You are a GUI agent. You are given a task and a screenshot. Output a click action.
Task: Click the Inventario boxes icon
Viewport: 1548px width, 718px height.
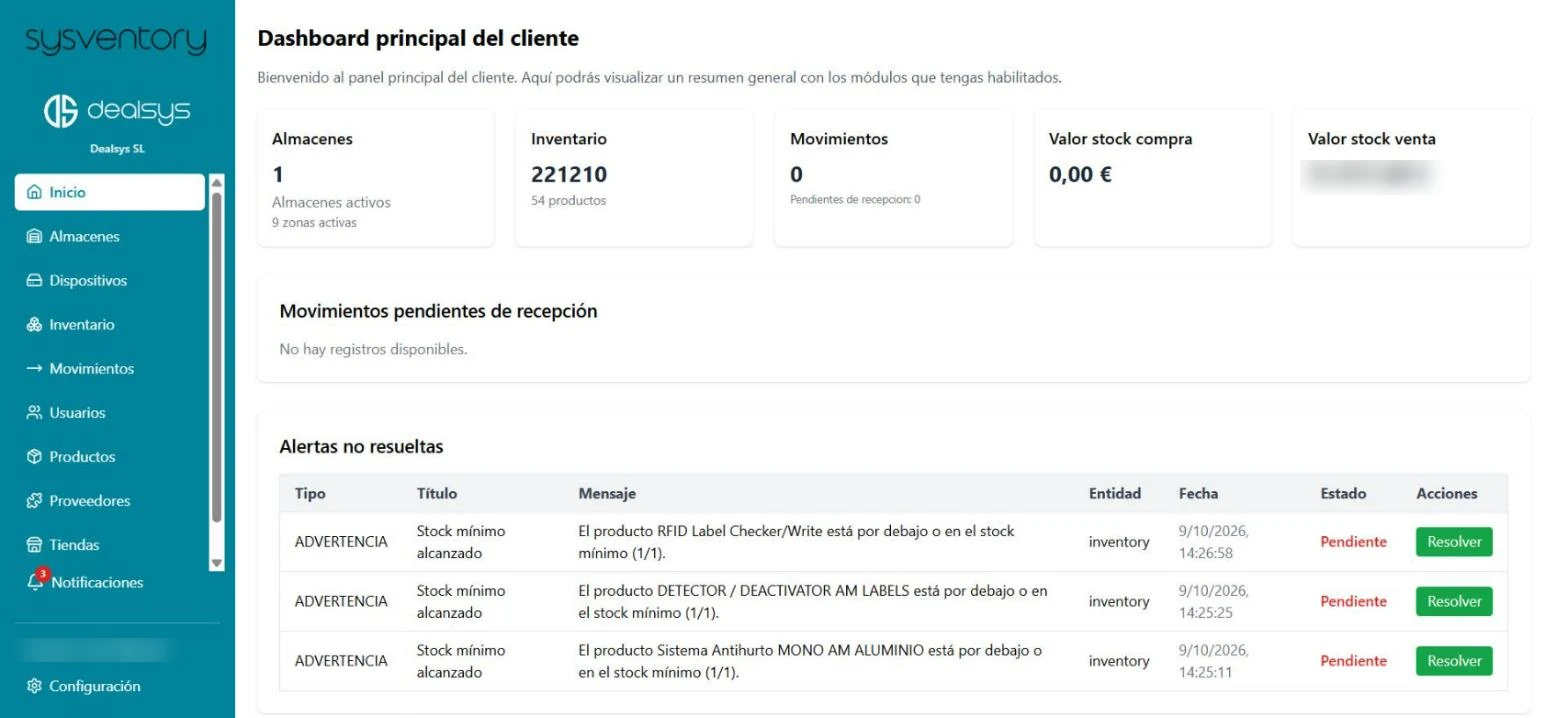(x=34, y=325)
